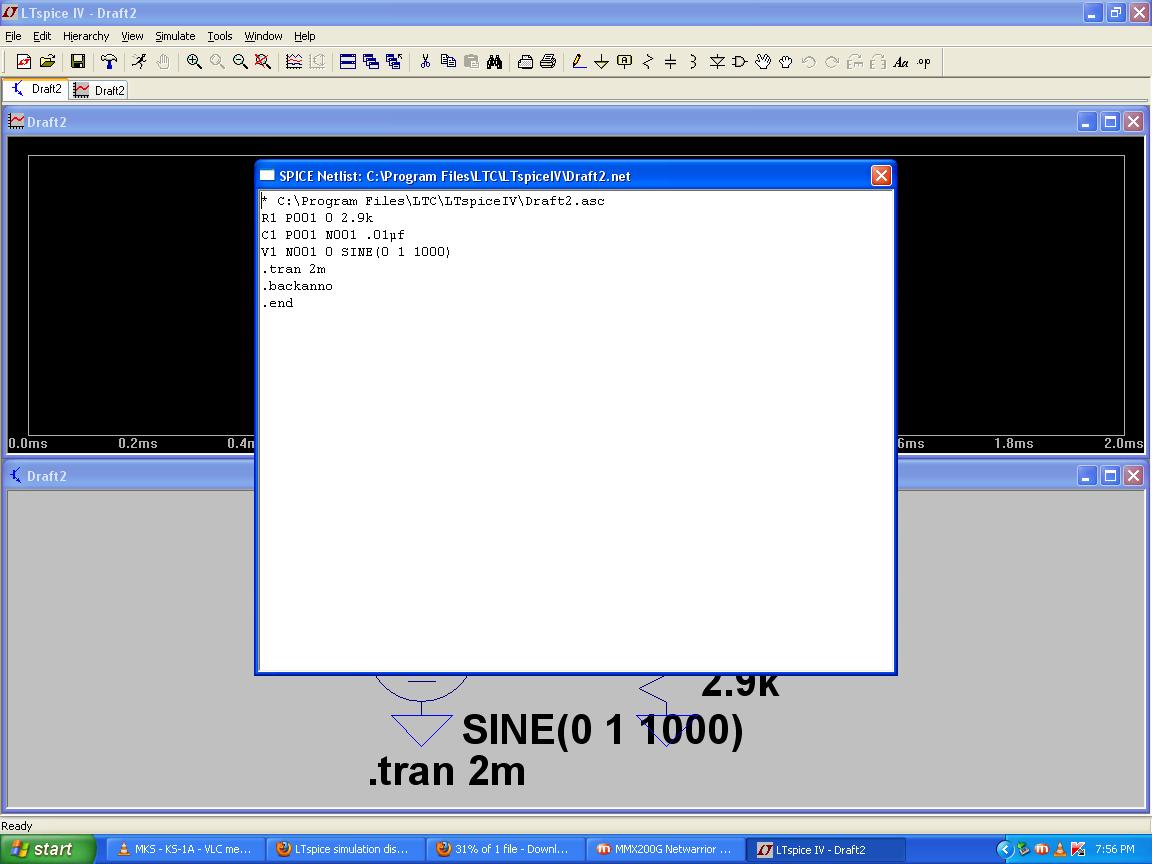Viewport: 1152px width, 864px height.
Task: Click the Zoom In magnifier icon
Action: coord(194,62)
